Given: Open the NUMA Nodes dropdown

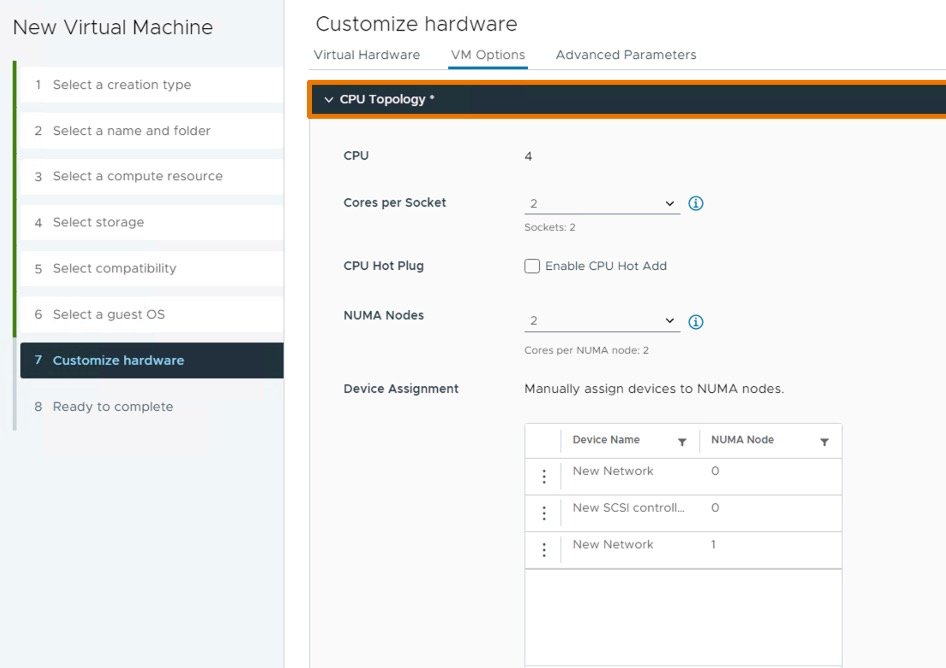Looking at the screenshot, I should coord(601,322).
